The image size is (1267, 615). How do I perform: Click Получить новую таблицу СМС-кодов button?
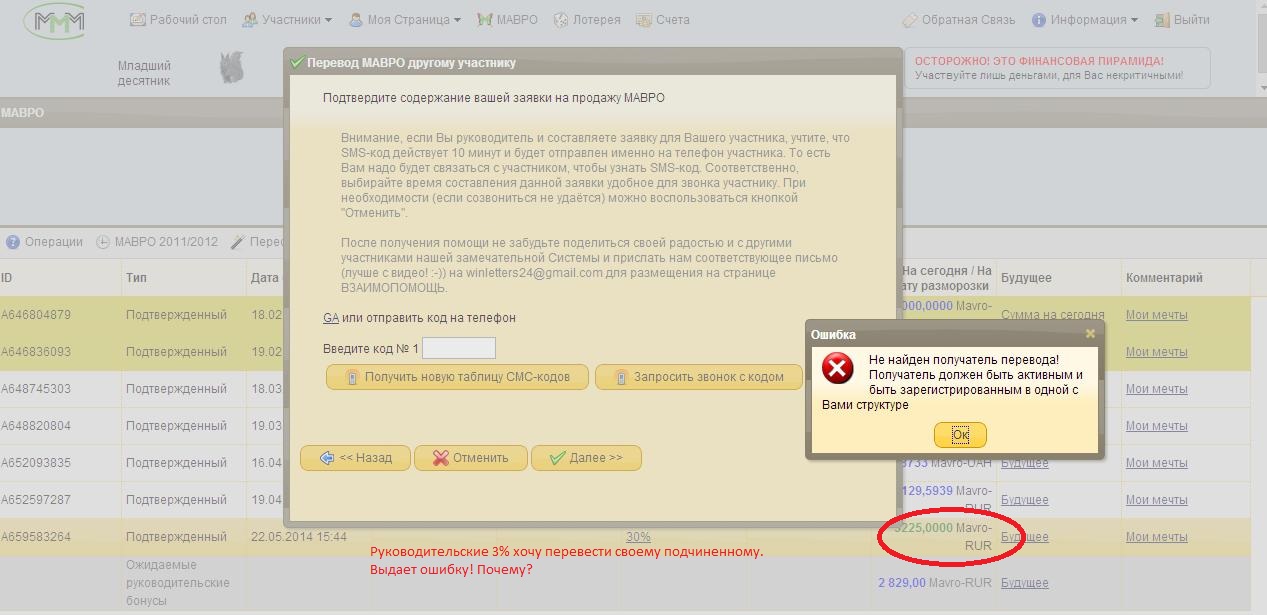(457, 377)
